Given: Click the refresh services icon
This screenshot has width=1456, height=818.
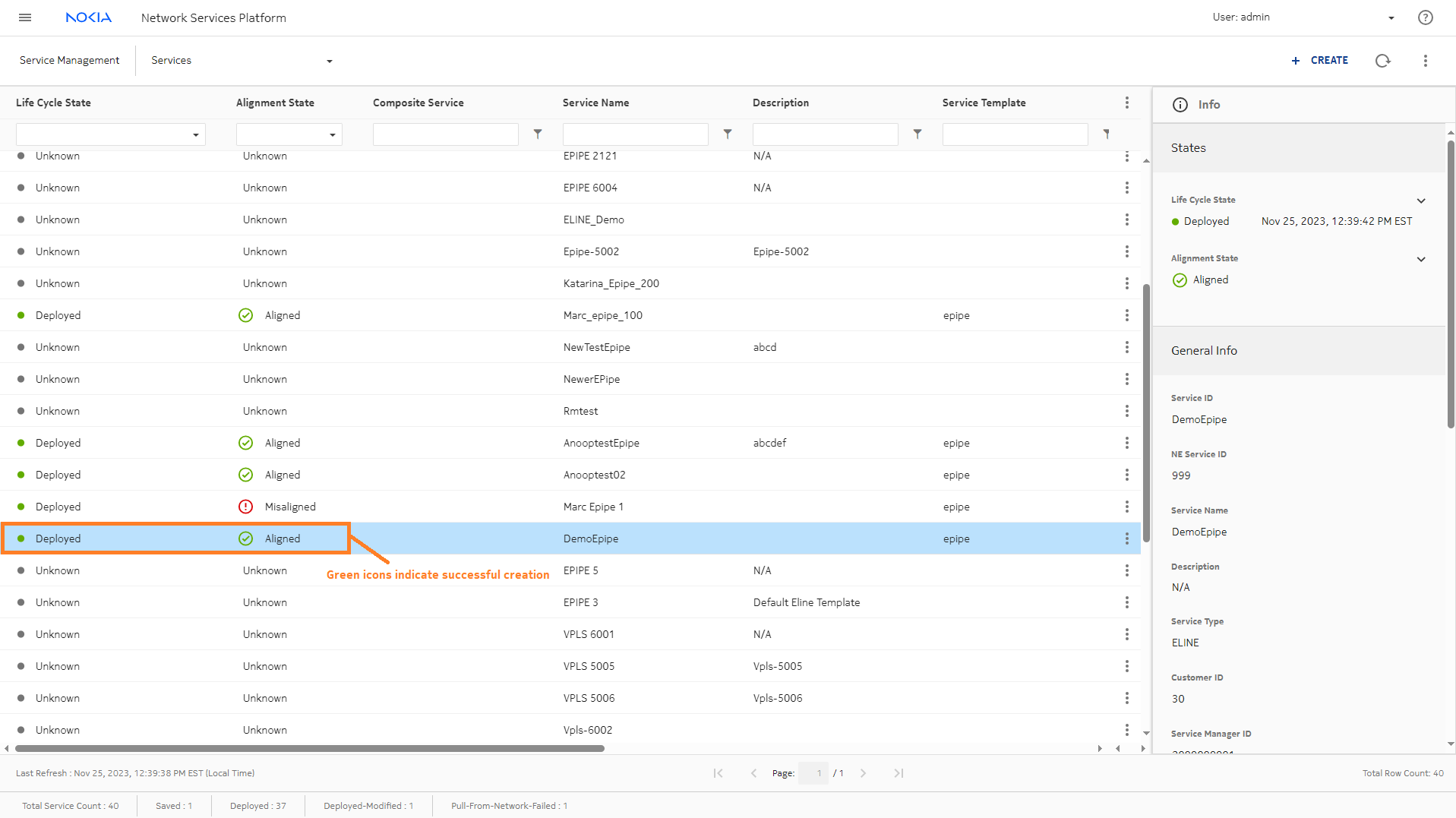Looking at the screenshot, I should pos(1382,61).
